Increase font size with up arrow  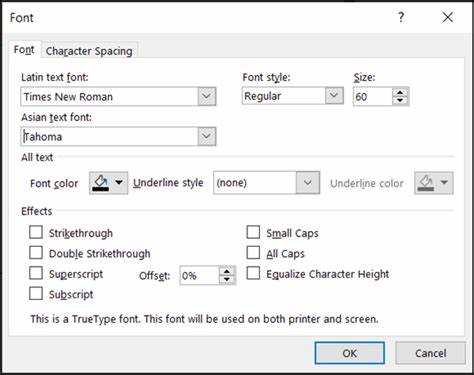coord(400,93)
